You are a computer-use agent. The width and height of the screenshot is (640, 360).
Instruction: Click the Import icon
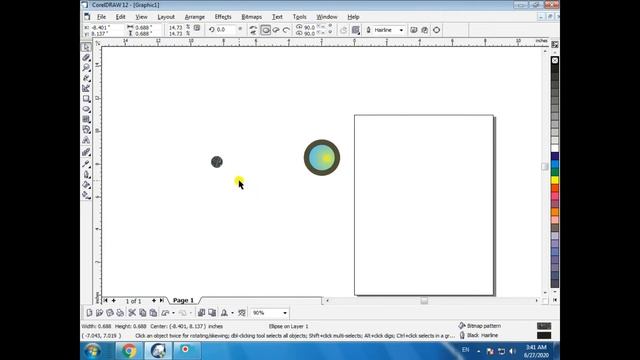coord(201,313)
